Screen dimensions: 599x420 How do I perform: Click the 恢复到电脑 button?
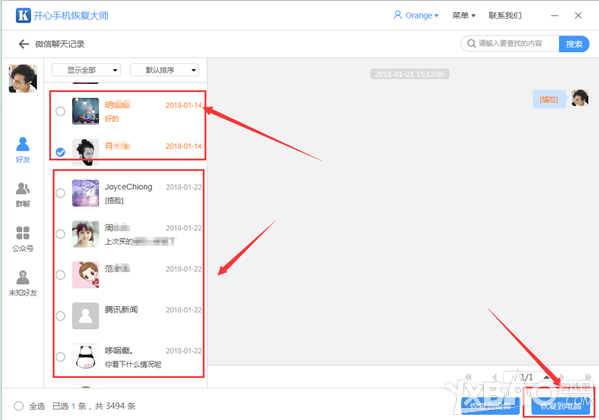click(561, 406)
